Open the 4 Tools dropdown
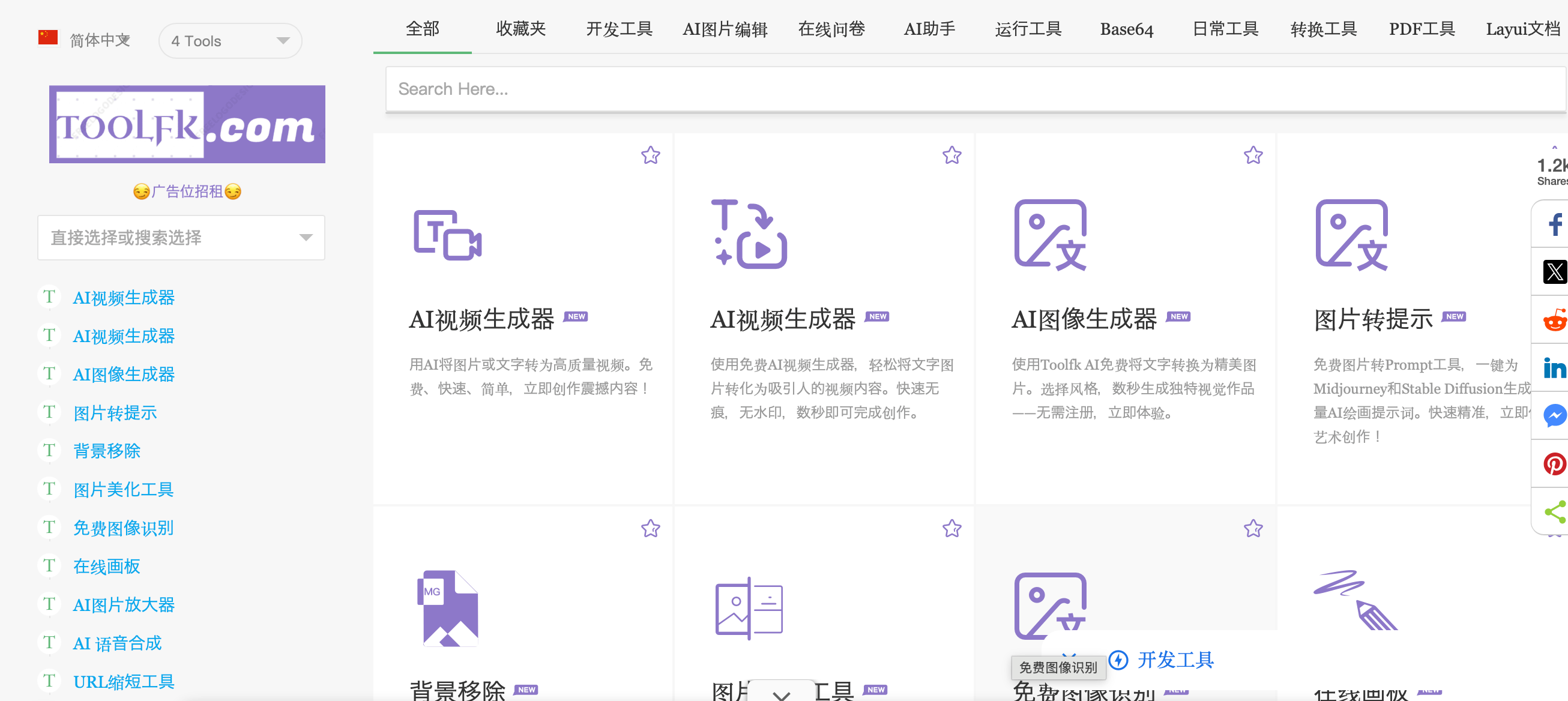Image resolution: width=1568 pixels, height=701 pixels. 229,41
